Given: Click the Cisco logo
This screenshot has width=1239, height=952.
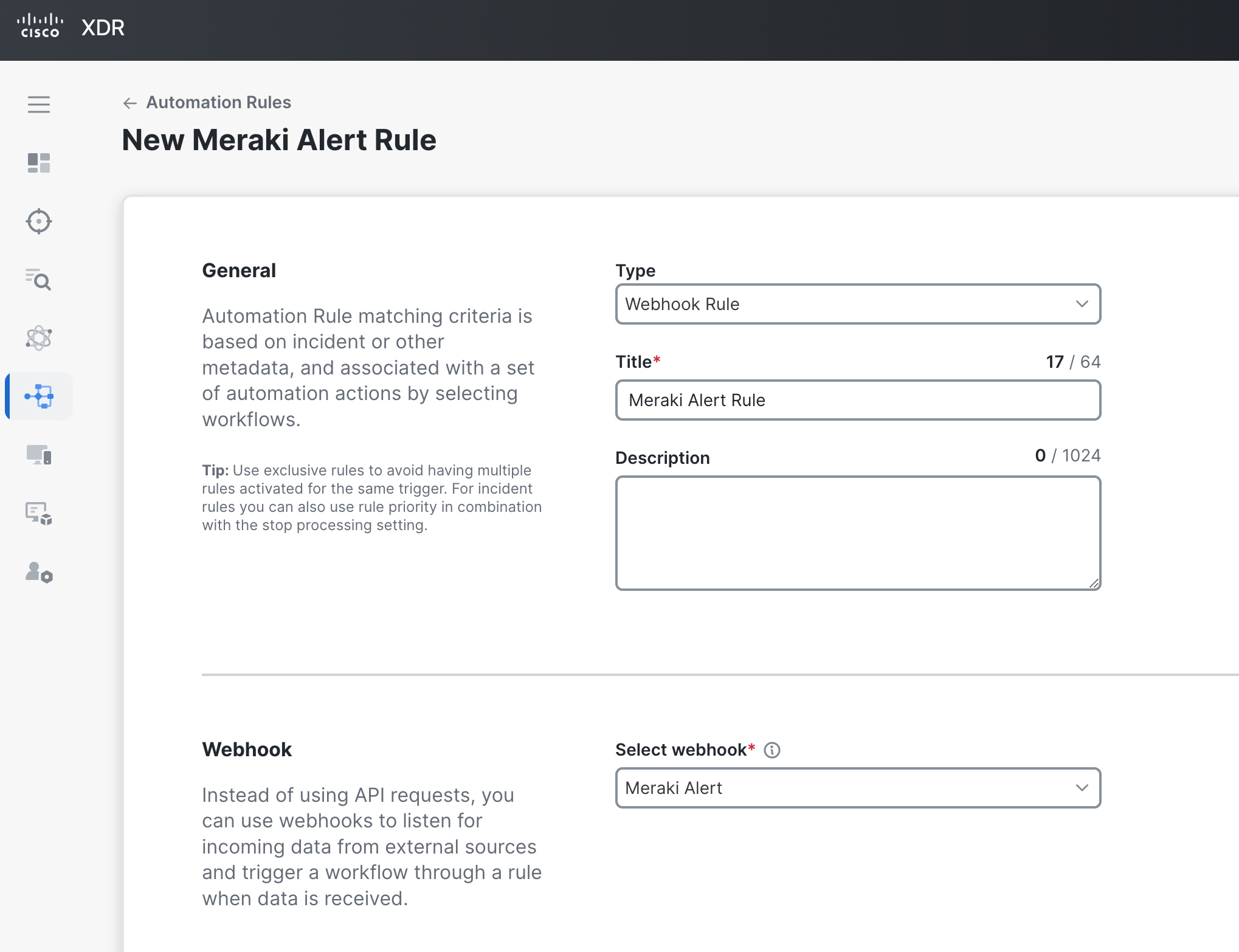Looking at the screenshot, I should pyautogui.click(x=40, y=26).
